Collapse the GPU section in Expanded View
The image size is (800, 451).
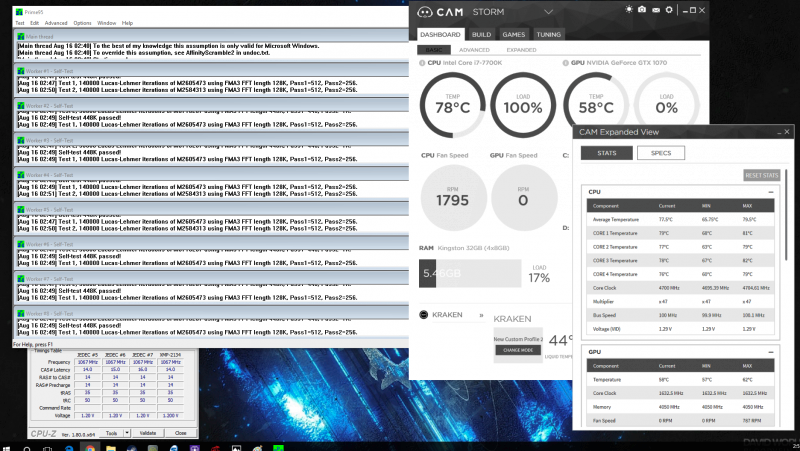[771, 352]
